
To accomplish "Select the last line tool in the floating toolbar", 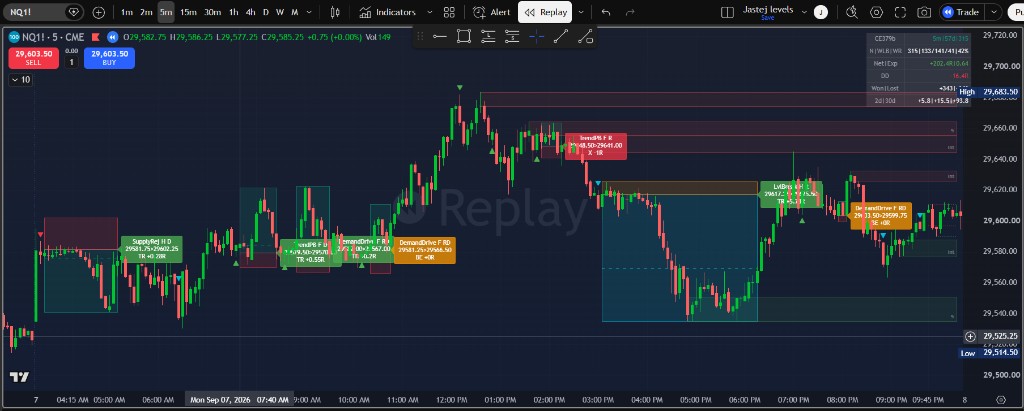I will (585, 37).
